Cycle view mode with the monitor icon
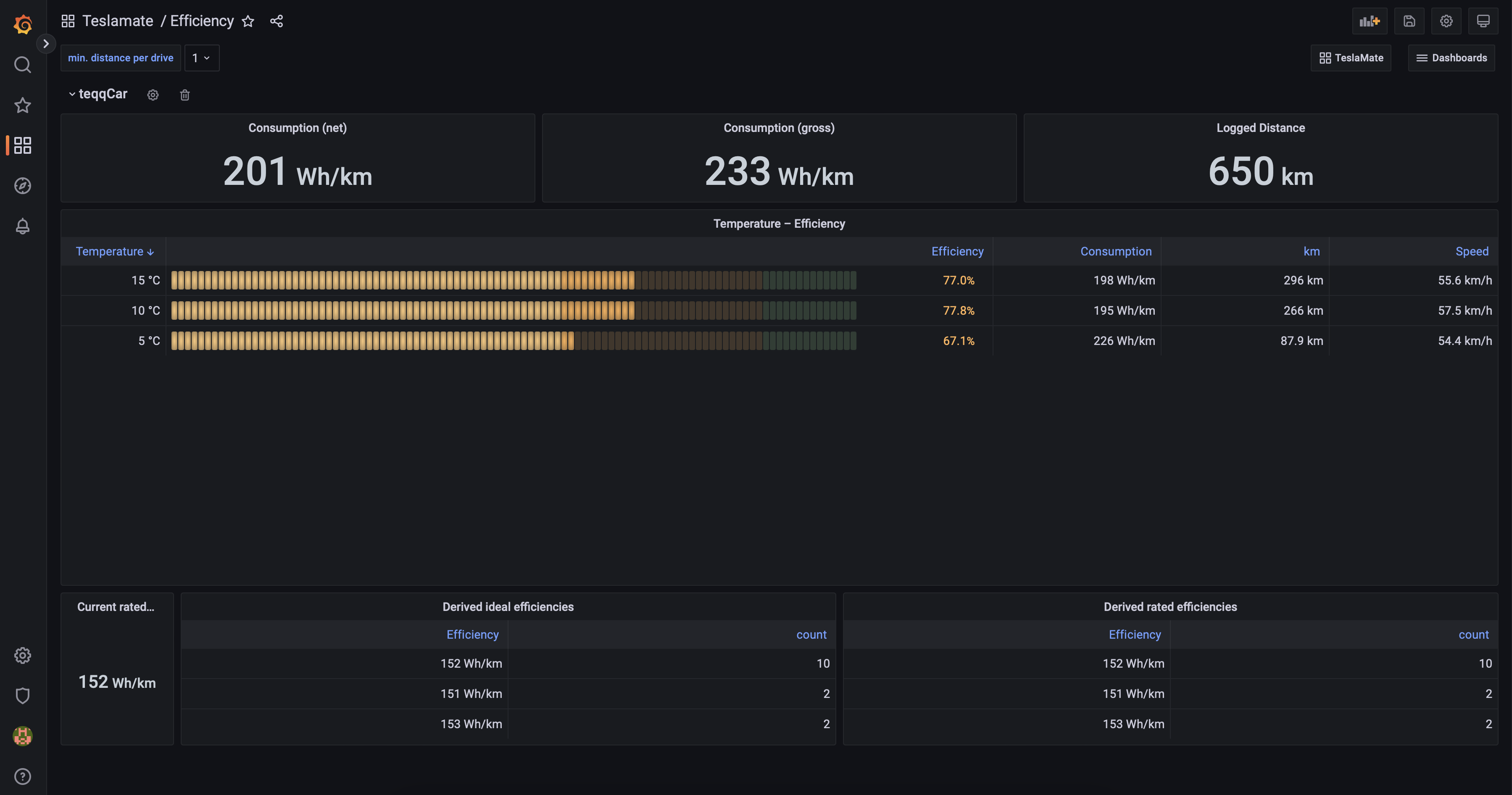This screenshot has width=1512, height=795. click(1483, 22)
